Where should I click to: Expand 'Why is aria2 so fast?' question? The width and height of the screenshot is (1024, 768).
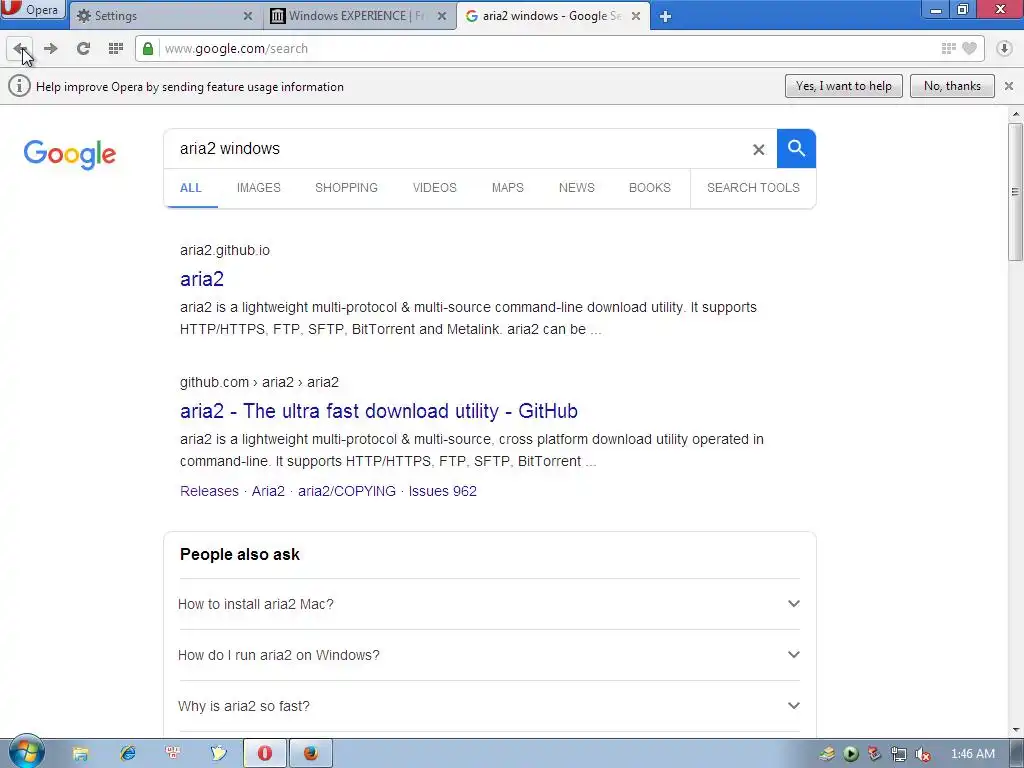(x=489, y=706)
